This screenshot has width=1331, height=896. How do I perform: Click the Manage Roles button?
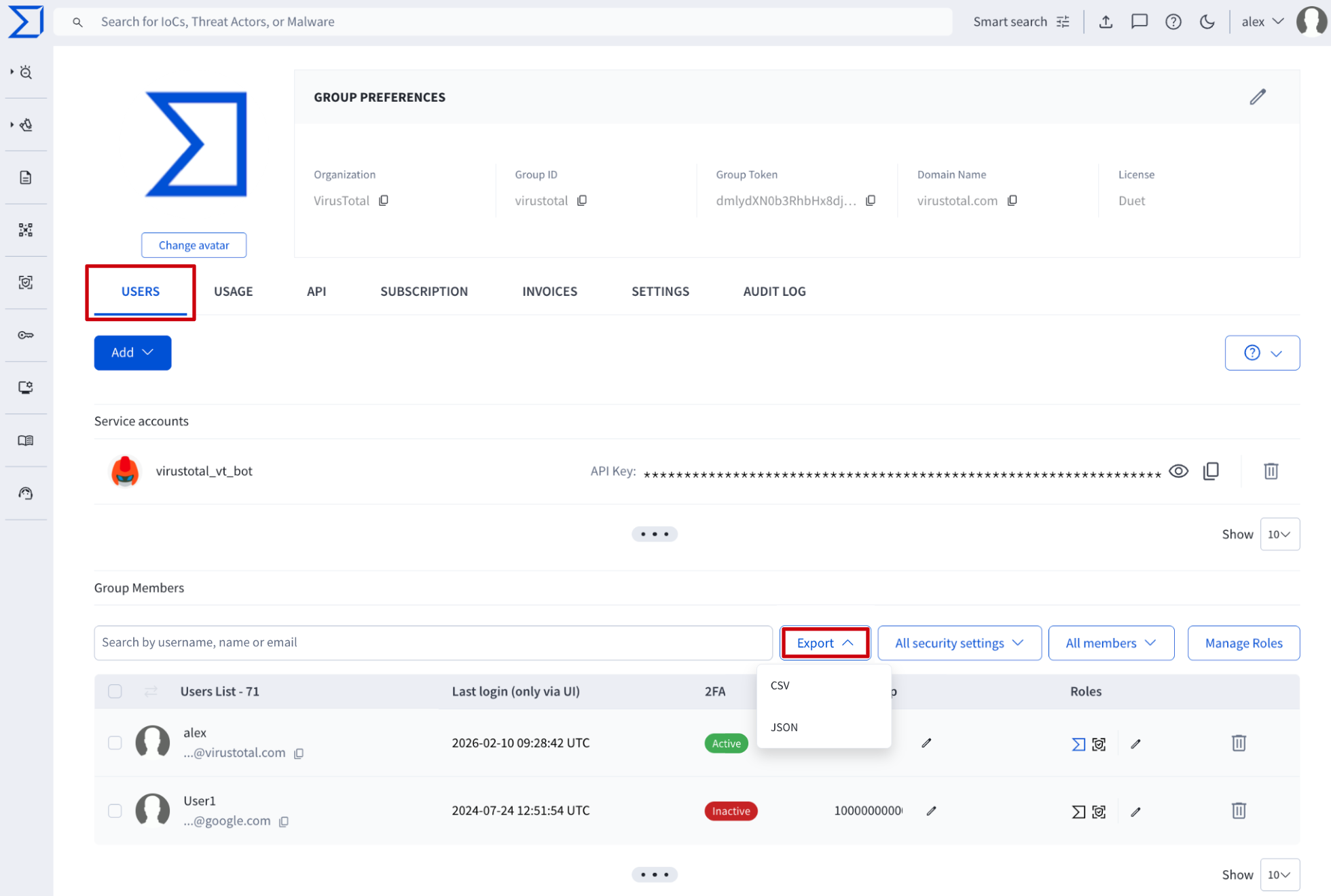pyautogui.click(x=1243, y=643)
